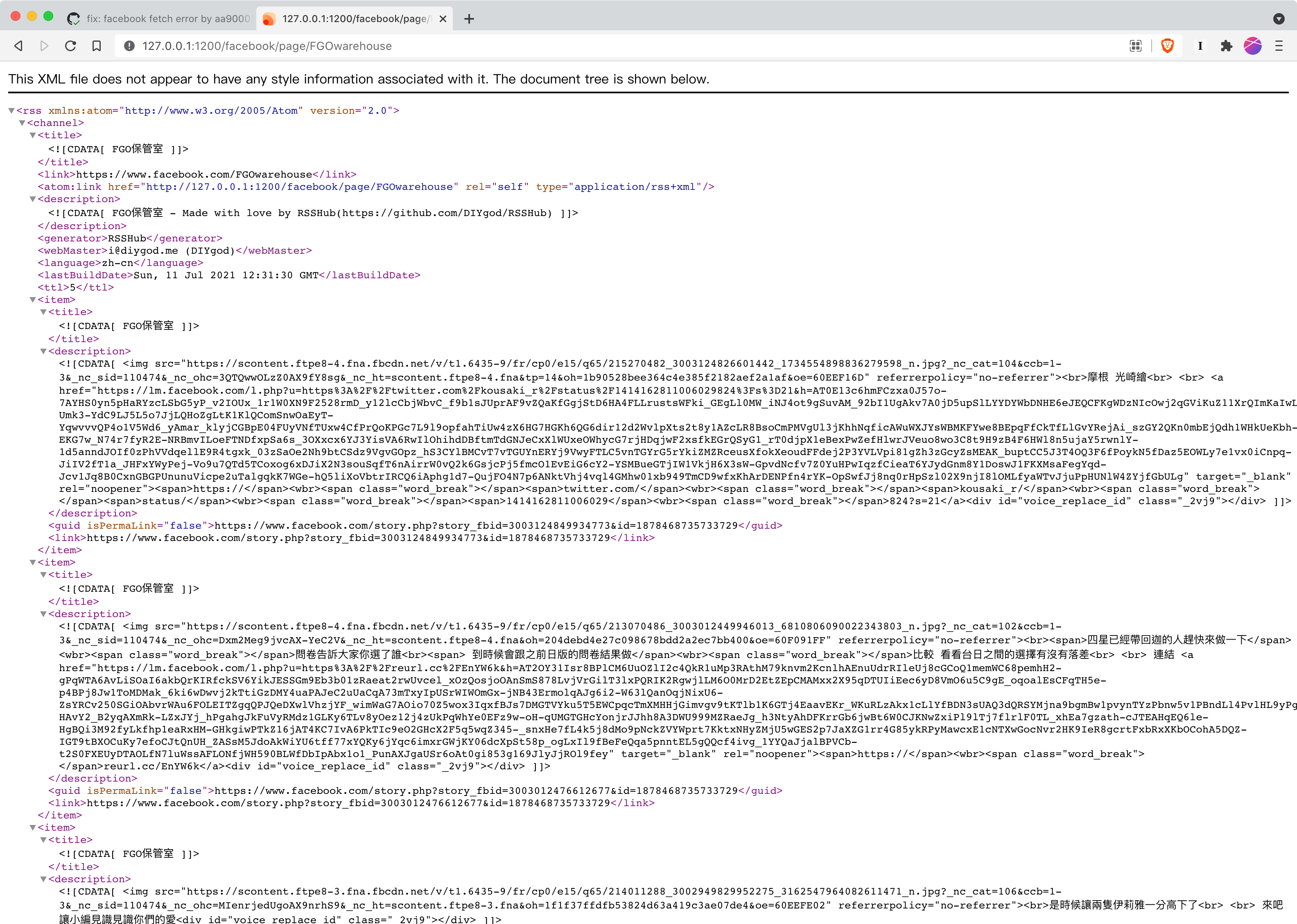Viewport: 1297px width, 924px height.
Task: Open the tab search dropdown arrow
Action: click(x=1279, y=19)
